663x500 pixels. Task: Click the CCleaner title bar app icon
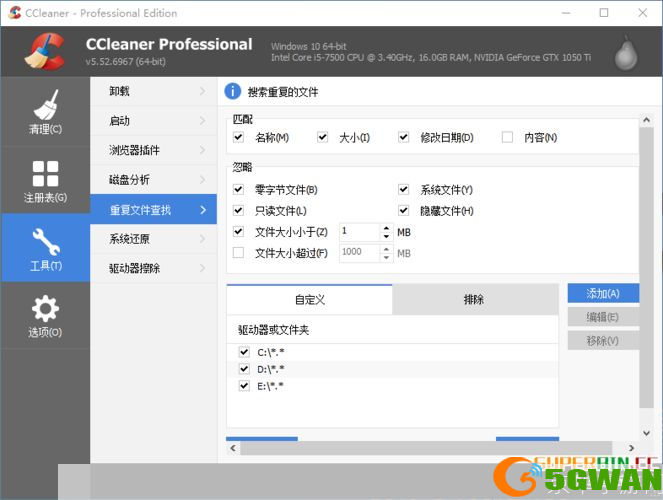(x=15, y=13)
